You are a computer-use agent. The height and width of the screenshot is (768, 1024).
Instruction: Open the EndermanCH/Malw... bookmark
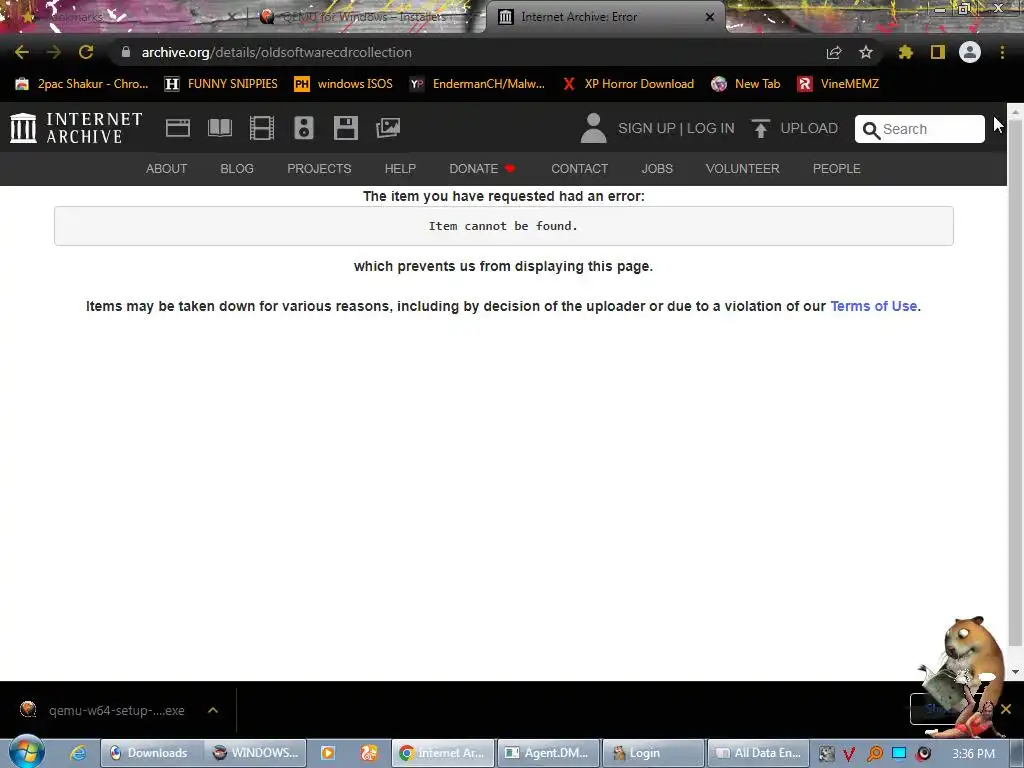[x=477, y=84]
